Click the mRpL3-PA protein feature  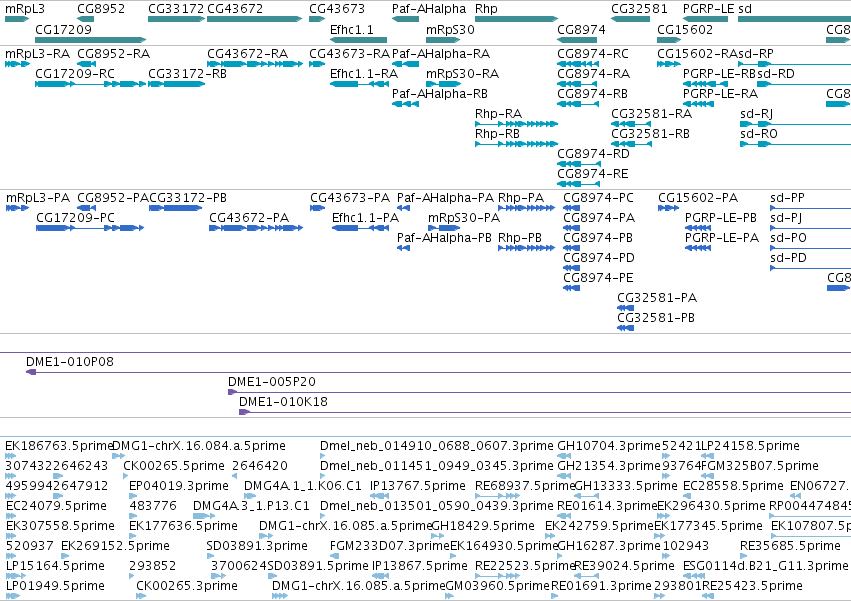point(17,208)
